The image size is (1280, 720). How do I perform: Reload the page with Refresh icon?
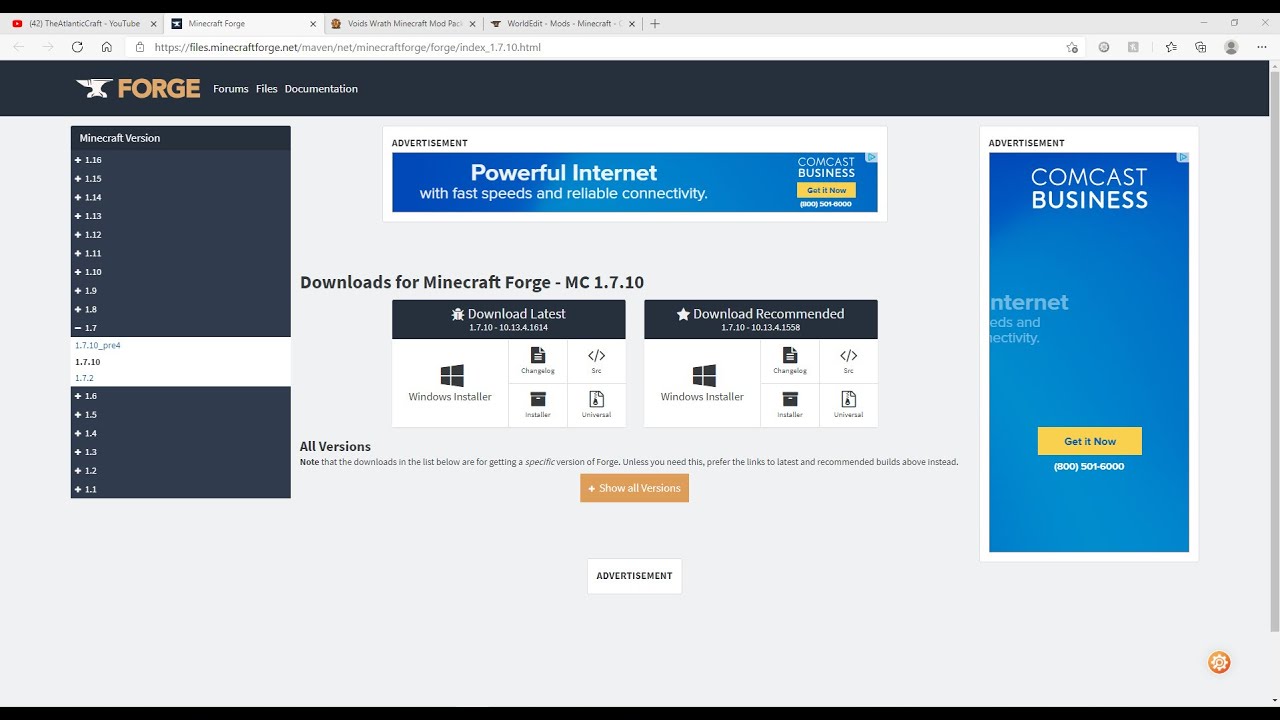click(x=77, y=47)
